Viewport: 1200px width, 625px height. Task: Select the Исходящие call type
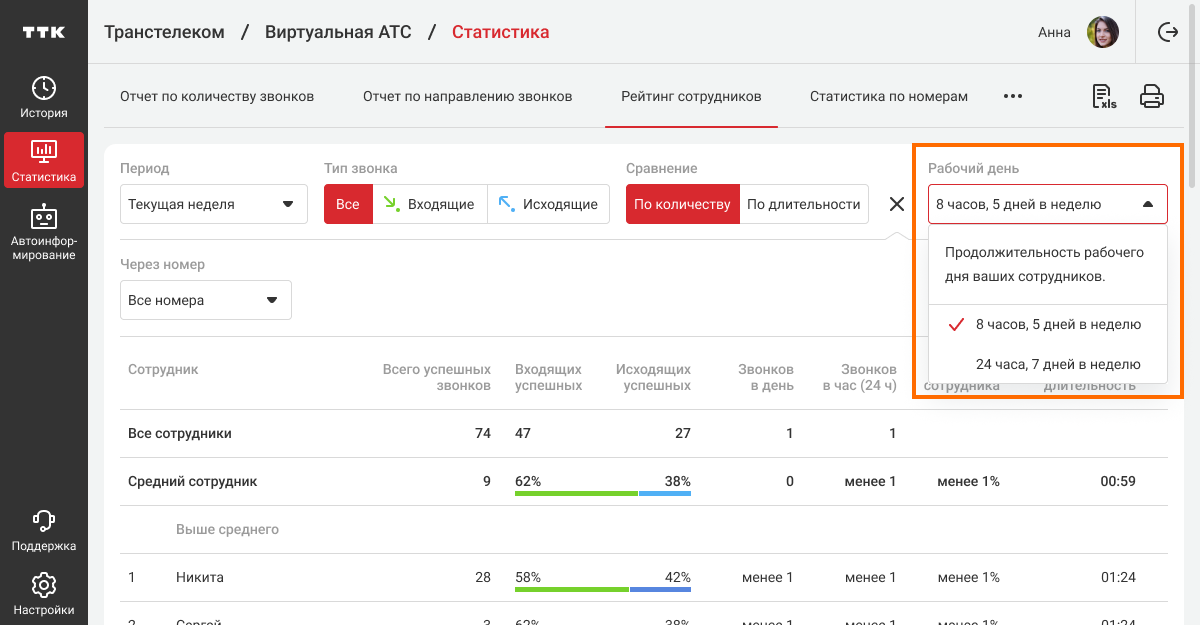(x=548, y=204)
